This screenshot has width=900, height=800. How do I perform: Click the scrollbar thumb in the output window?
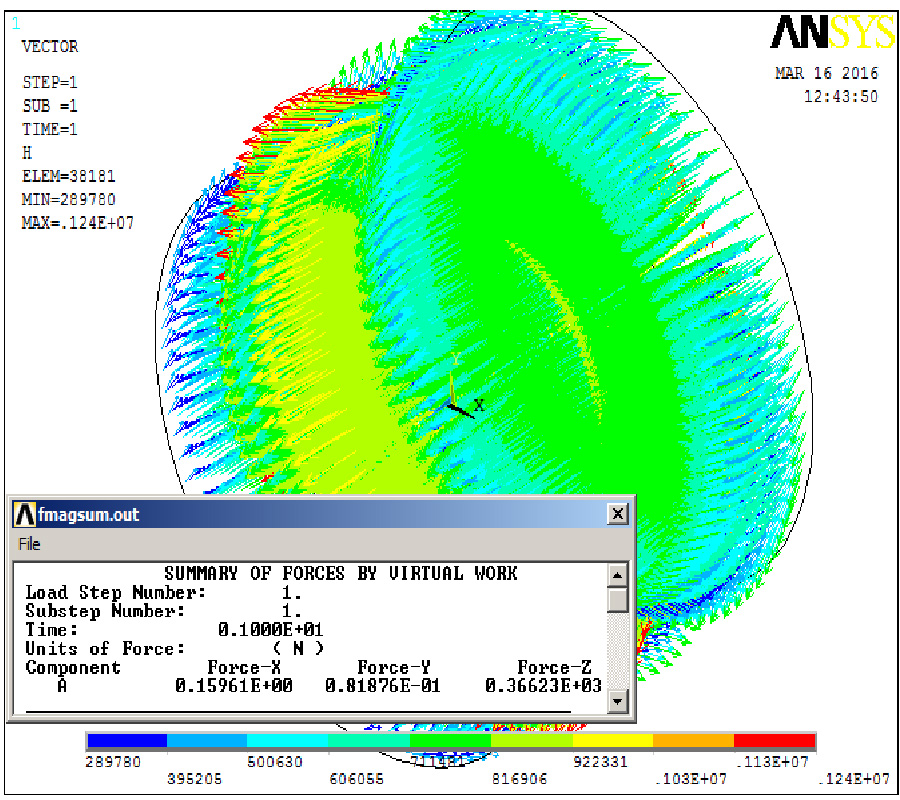(618, 599)
